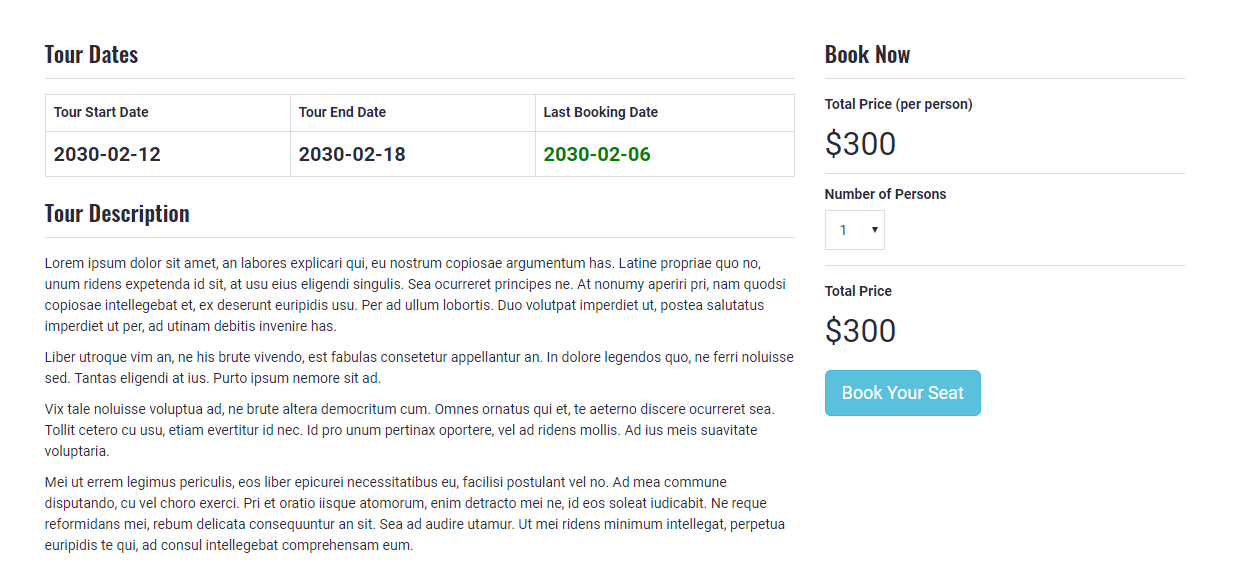Viewport: 1254px width, 571px height.
Task: Click the Tour Description heading
Action: tap(117, 214)
